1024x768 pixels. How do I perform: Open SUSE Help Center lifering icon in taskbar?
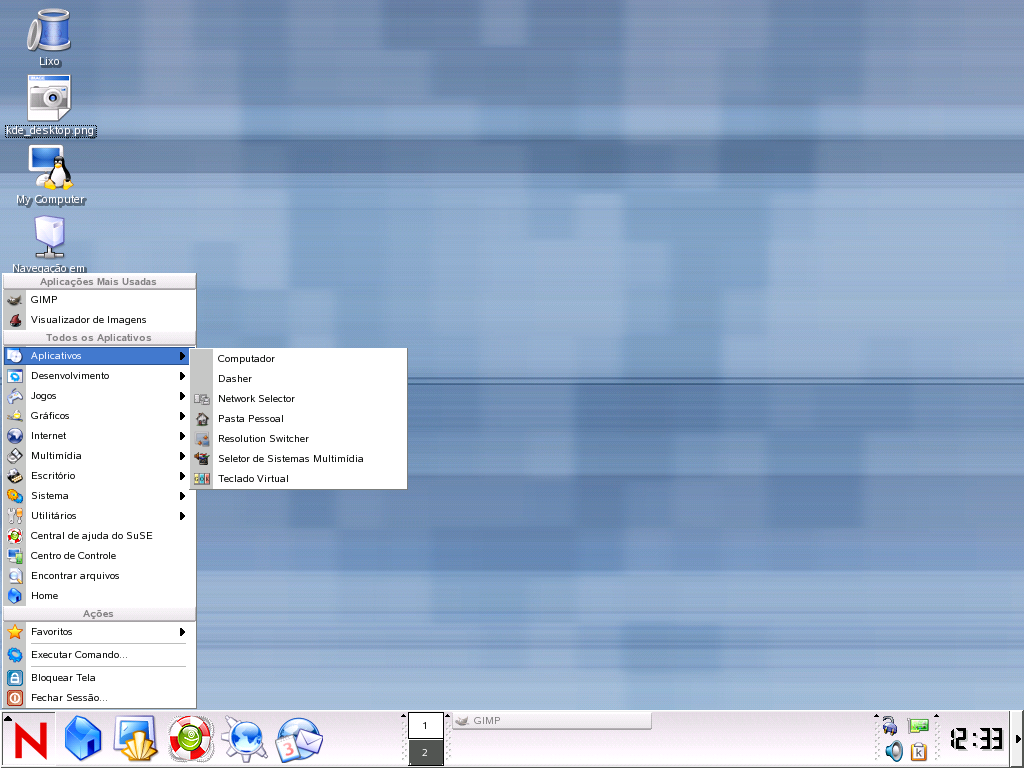[190, 739]
